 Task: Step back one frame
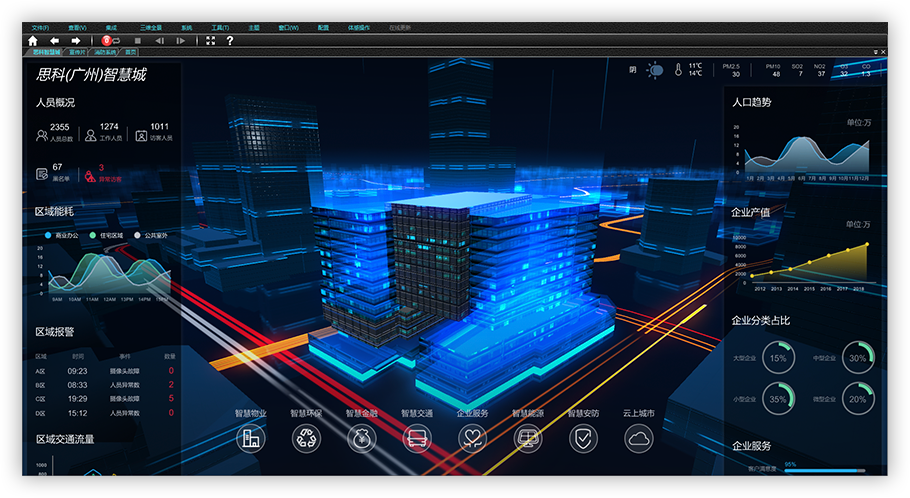(160, 41)
